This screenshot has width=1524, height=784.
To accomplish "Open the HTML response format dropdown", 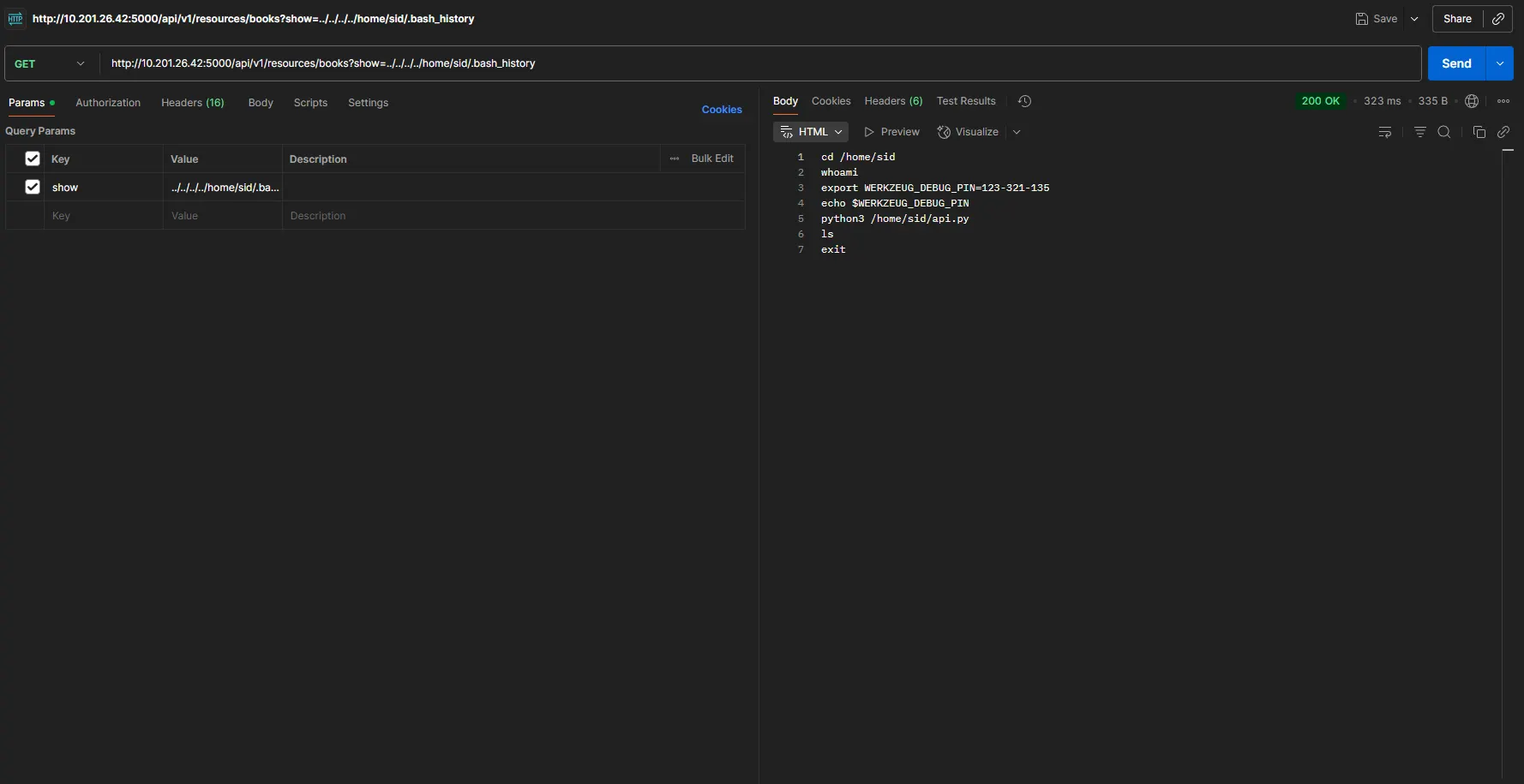I will click(x=811, y=131).
